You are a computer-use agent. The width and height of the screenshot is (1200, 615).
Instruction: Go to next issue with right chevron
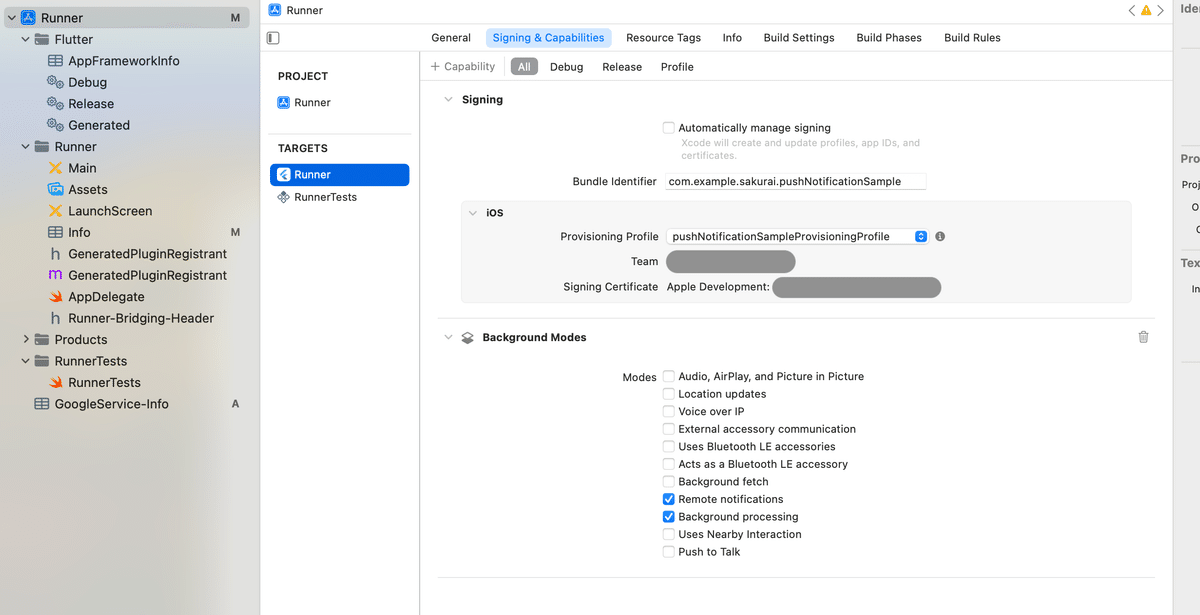click(x=1161, y=10)
